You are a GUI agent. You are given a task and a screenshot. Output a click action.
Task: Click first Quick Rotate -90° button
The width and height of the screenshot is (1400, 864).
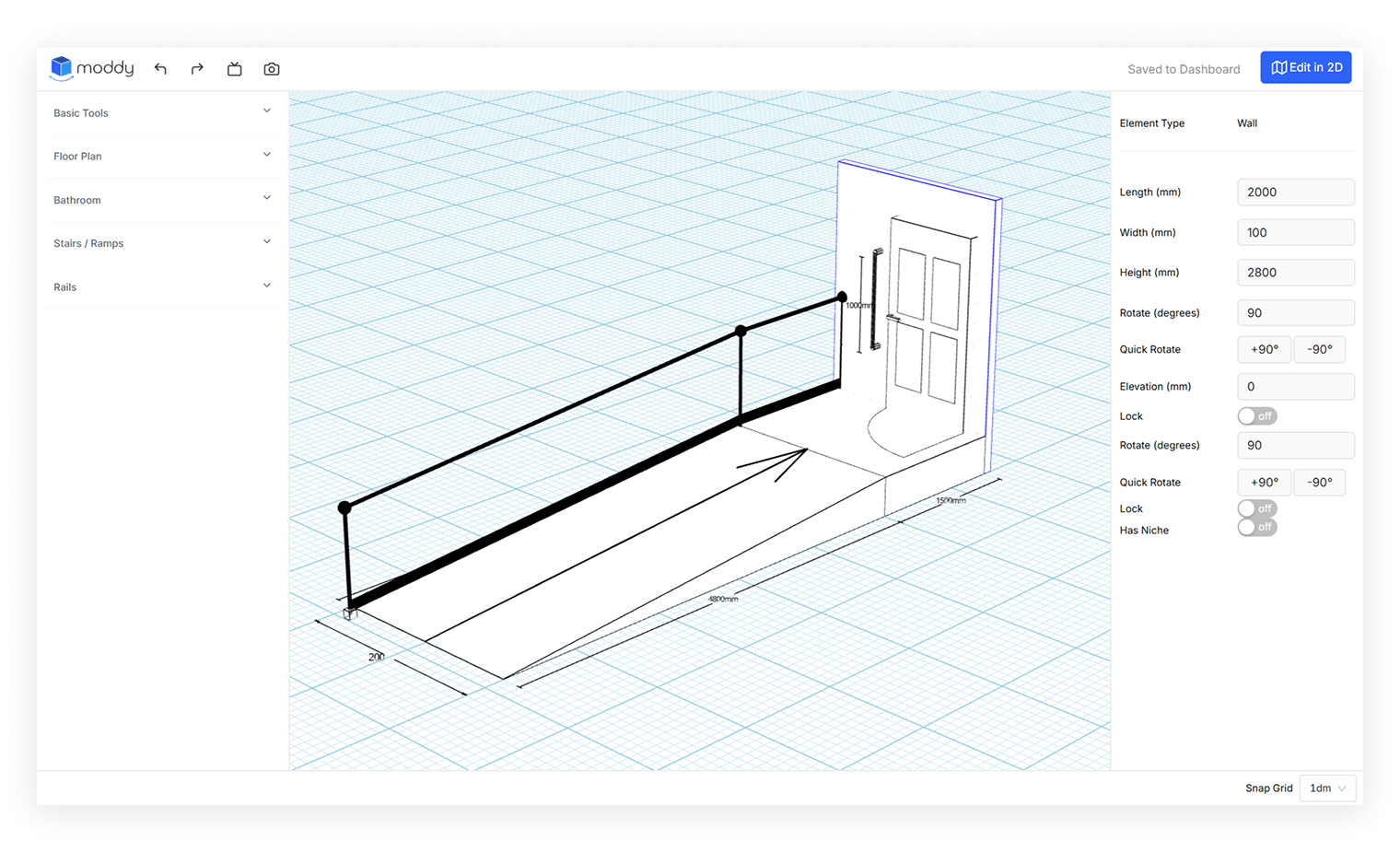[1319, 350]
